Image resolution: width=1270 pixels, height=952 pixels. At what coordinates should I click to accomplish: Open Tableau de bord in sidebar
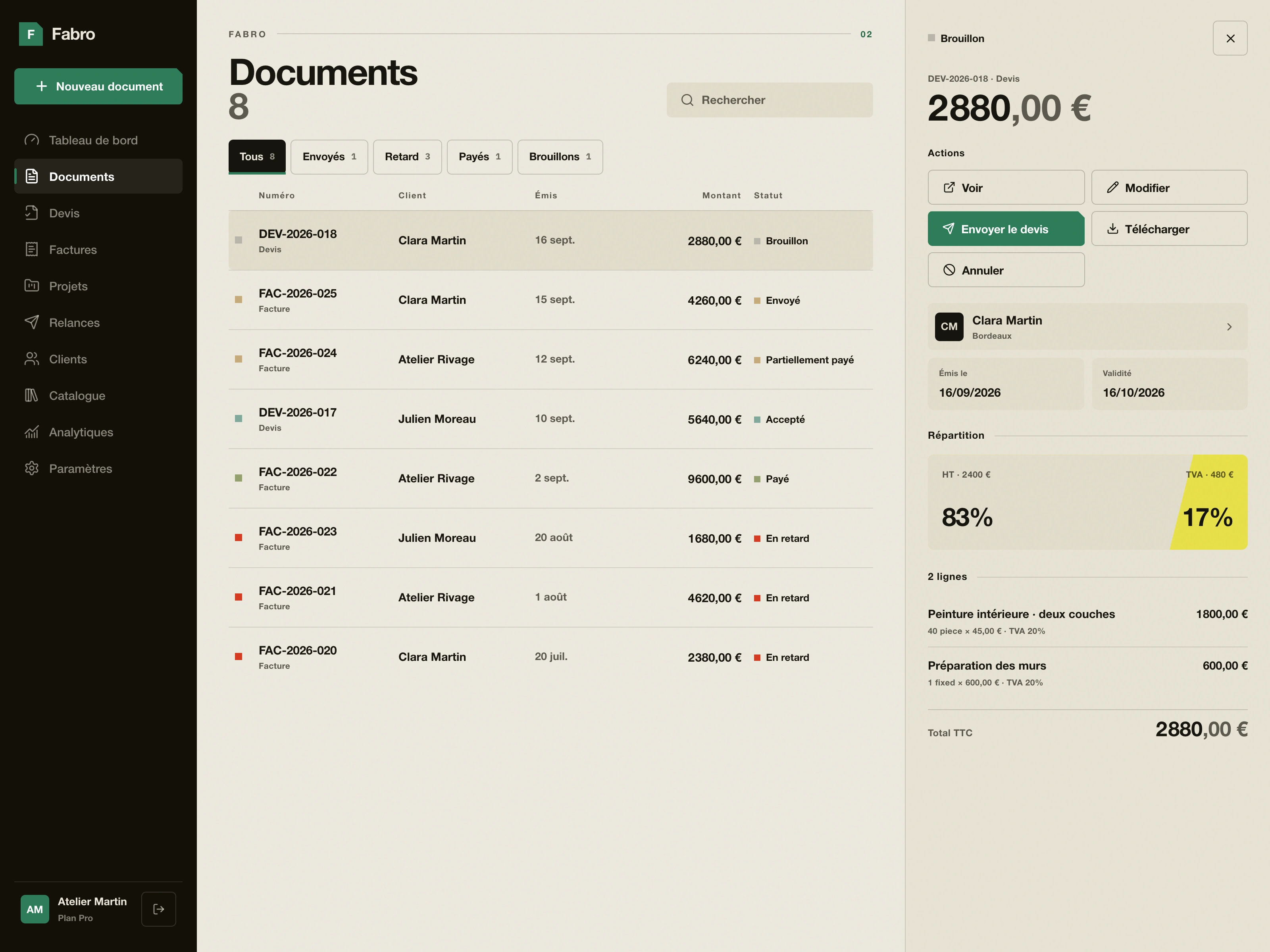tap(98, 140)
